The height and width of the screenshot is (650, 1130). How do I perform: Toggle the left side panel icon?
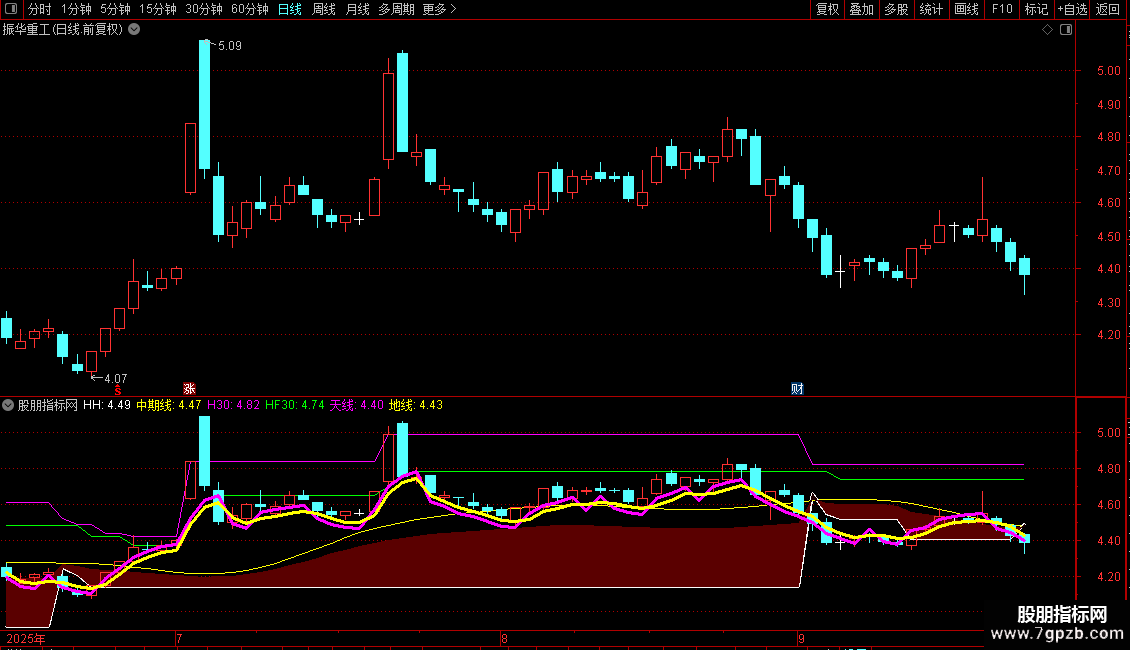pyautogui.click(x=11, y=9)
